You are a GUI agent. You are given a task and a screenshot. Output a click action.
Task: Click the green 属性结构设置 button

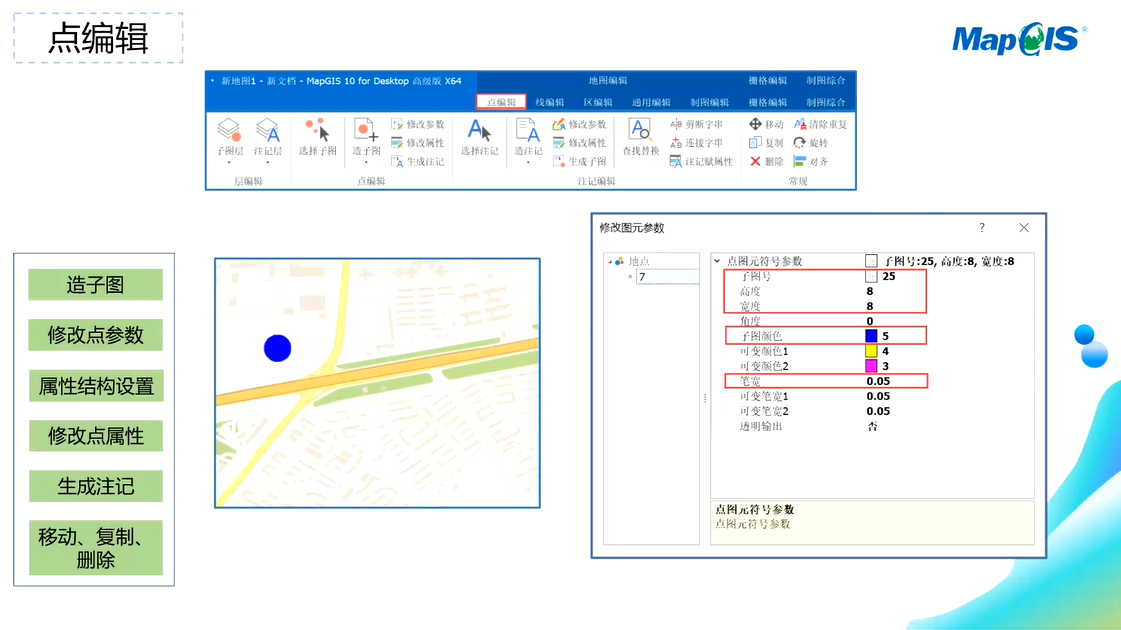point(95,385)
